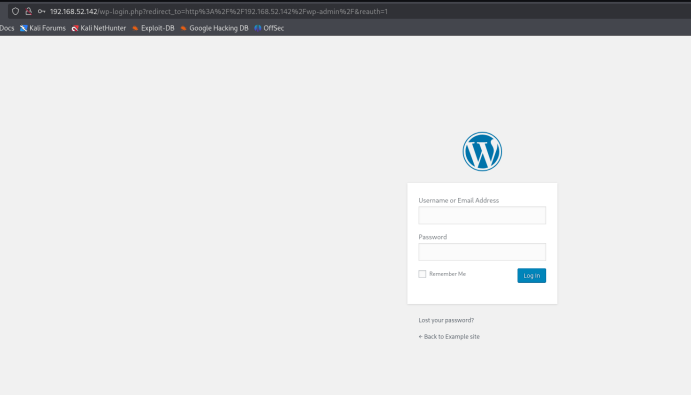This screenshot has height=395, width=692.
Task: Click the insecure connection padlock icon
Action: click(29, 11)
